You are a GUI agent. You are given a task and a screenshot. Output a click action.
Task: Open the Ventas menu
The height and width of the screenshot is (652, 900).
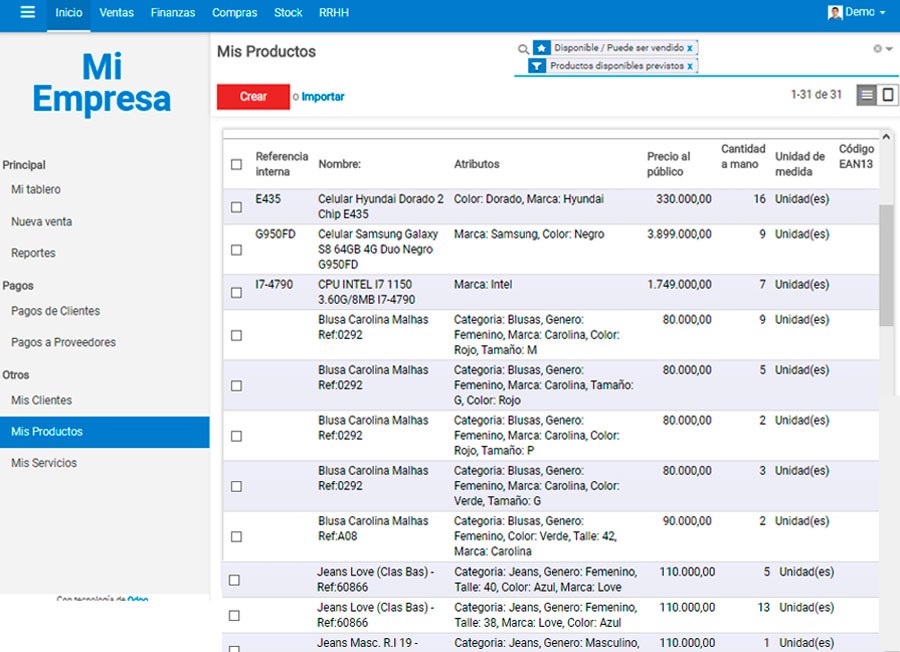tap(117, 13)
